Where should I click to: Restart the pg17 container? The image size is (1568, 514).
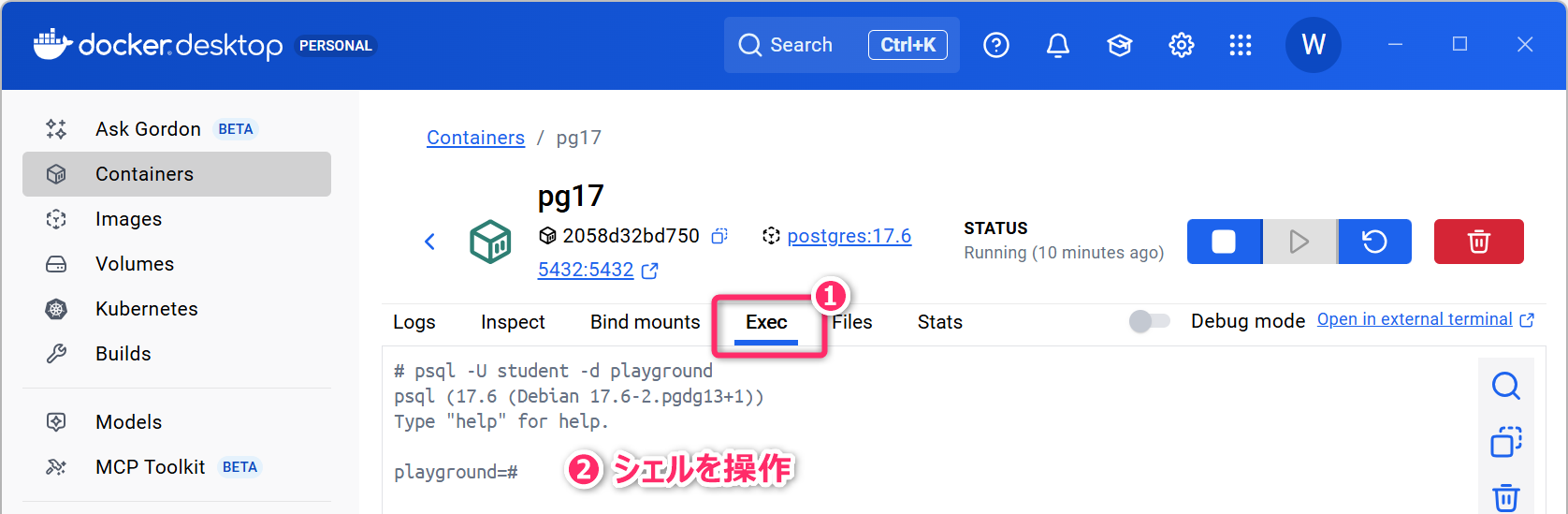pos(1374,242)
